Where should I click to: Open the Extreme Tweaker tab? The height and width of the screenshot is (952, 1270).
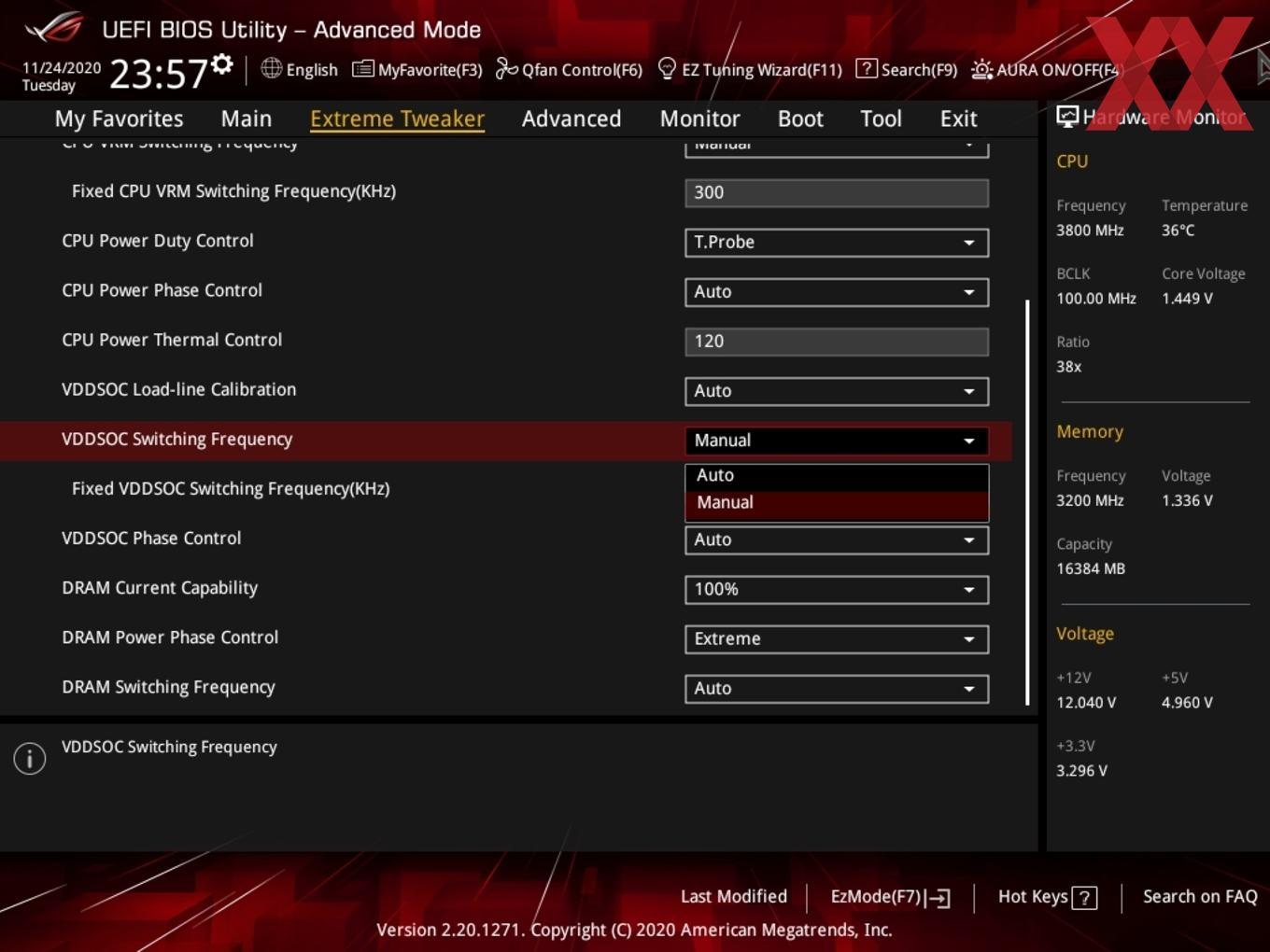coord(397,119)
